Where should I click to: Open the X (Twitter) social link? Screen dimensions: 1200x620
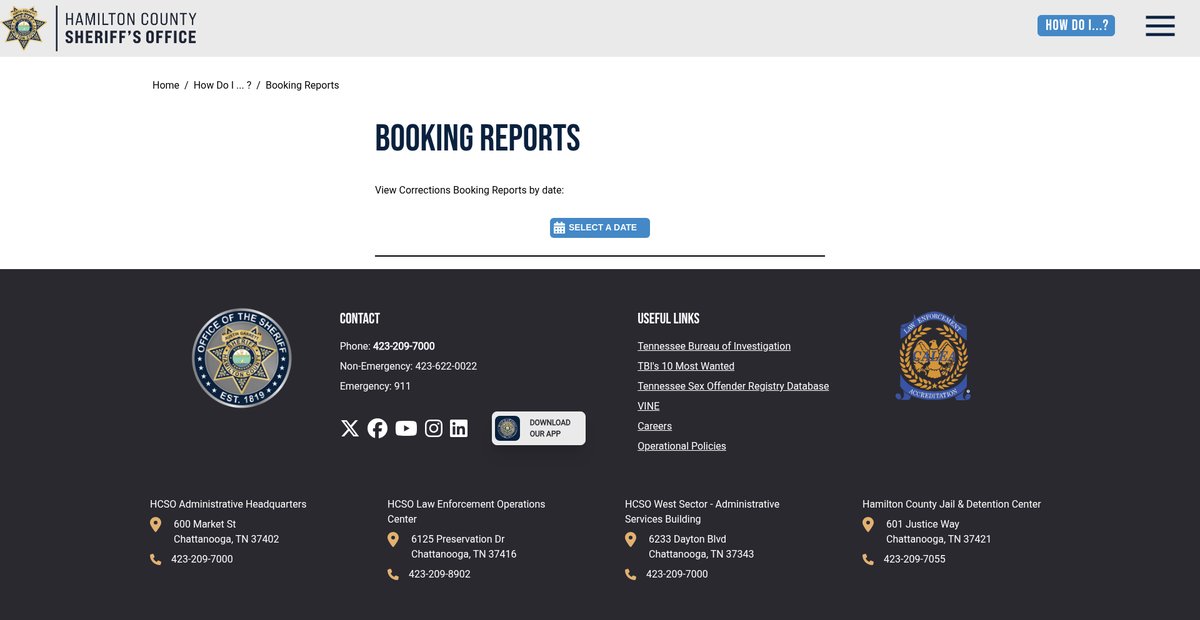tap(349, 428)
